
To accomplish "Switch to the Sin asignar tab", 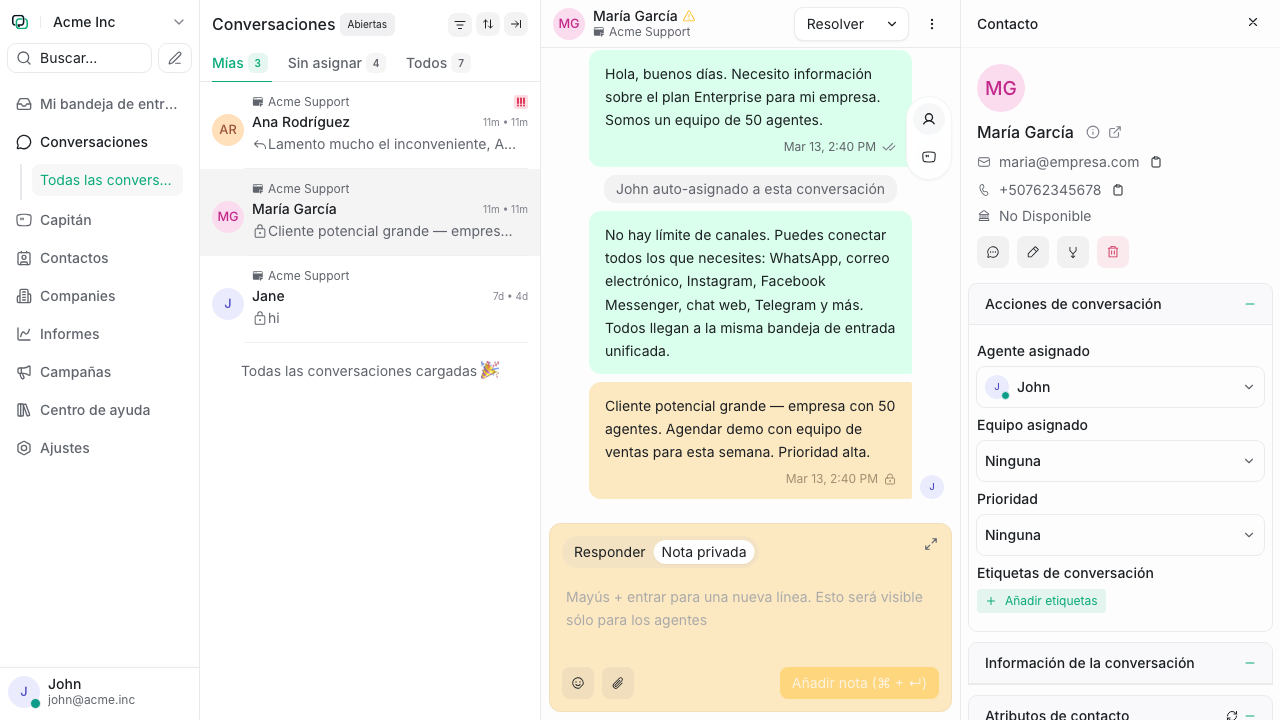I will pyautogui.click(x=325, y=62).
